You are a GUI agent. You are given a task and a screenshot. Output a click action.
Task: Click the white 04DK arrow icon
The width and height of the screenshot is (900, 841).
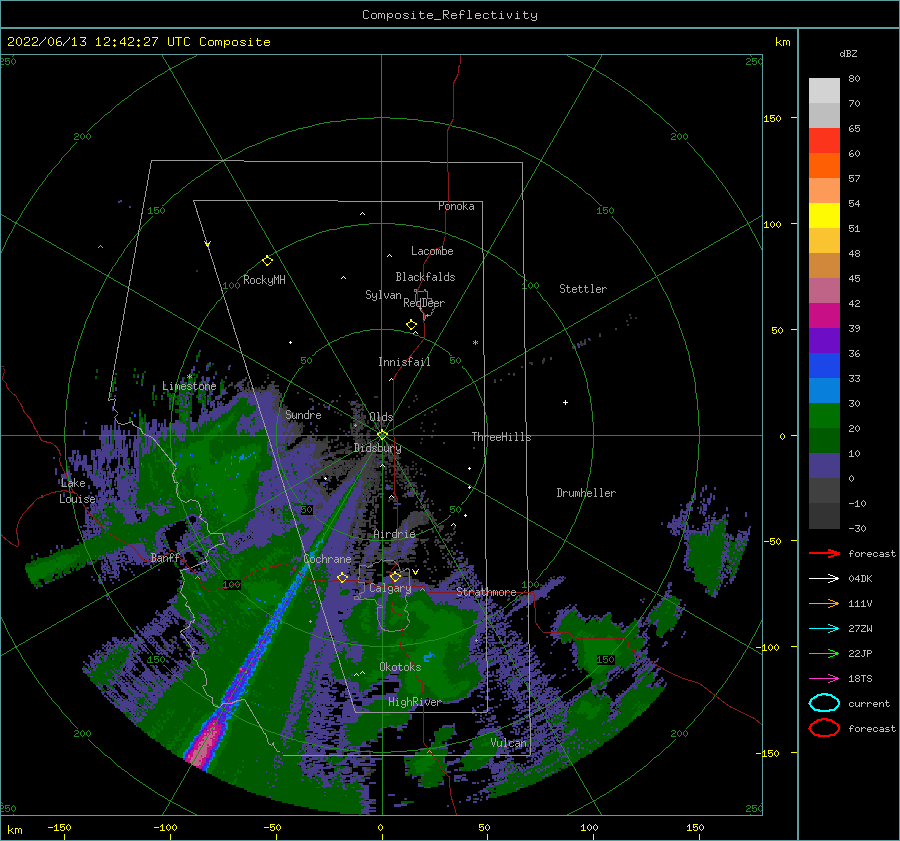point(824,579)
